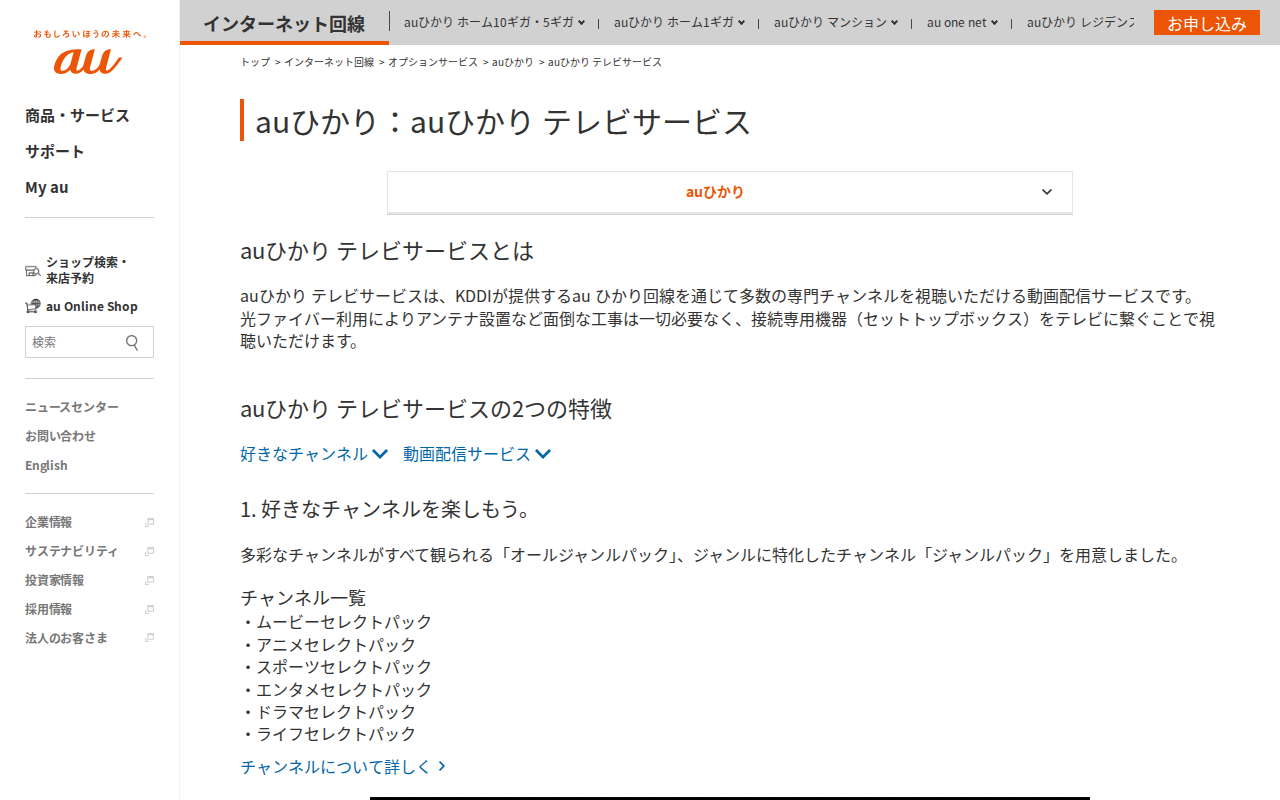The image size is (1280, 800).
Task: Jump to 動画配信サービス section
Action: (x=477, y=454)
